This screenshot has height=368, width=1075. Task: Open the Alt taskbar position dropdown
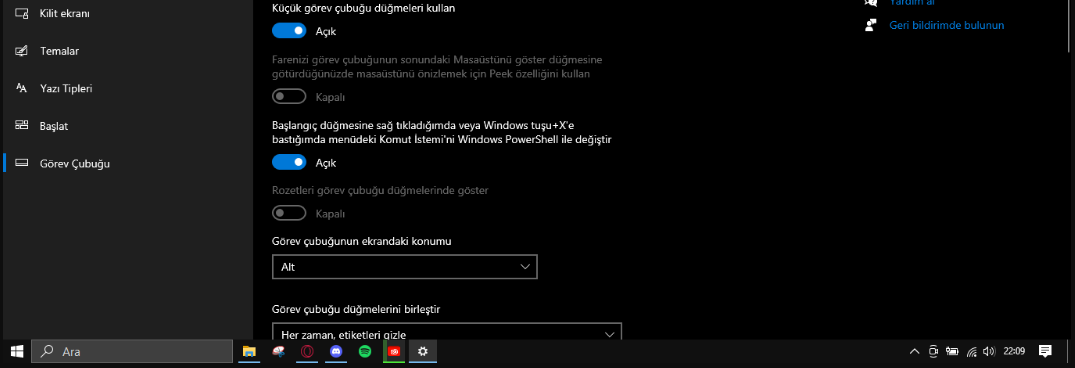click(x=404, y=267)
